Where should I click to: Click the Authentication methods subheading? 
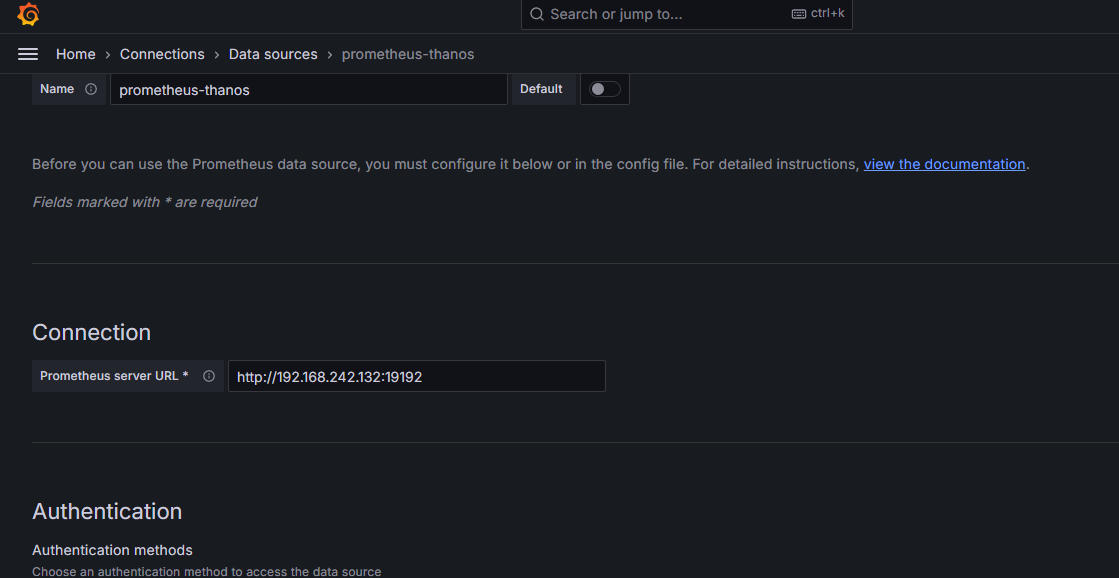pyautogui.click(x=112, y=550)
